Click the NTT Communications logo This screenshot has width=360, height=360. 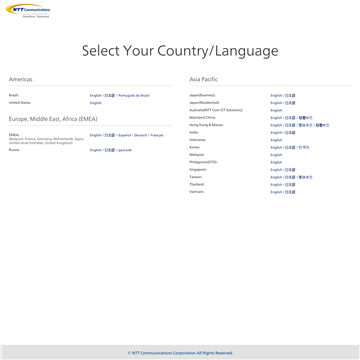tap(28, 11)
